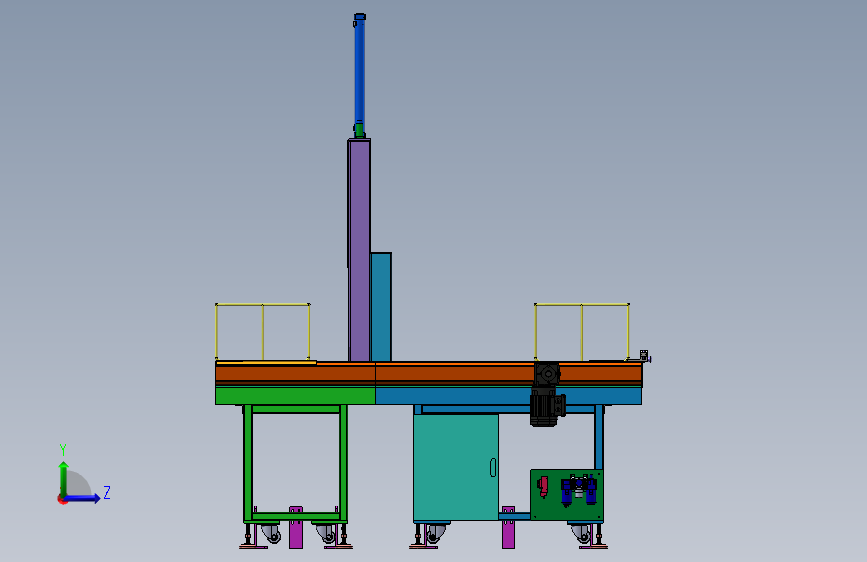Pick the right yellow guard rail frame
Screen dimensions: 867x562
582,331
